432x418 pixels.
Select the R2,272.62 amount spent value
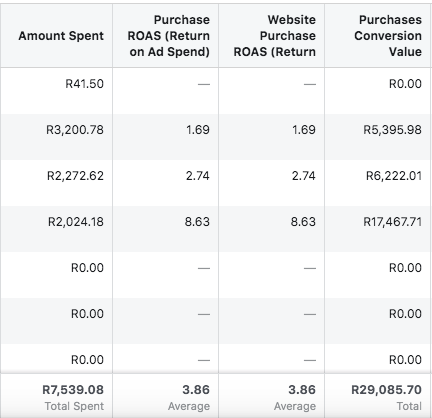(x=75, y=176)
